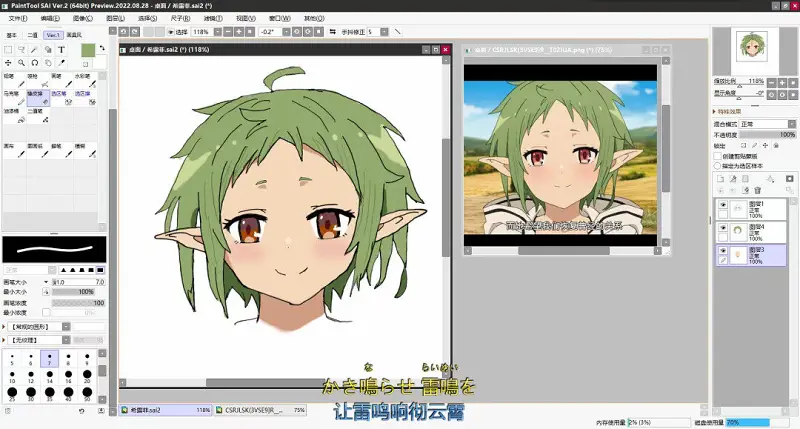
Task: Open the 文件(F) menu
Action: click(18, 18)
